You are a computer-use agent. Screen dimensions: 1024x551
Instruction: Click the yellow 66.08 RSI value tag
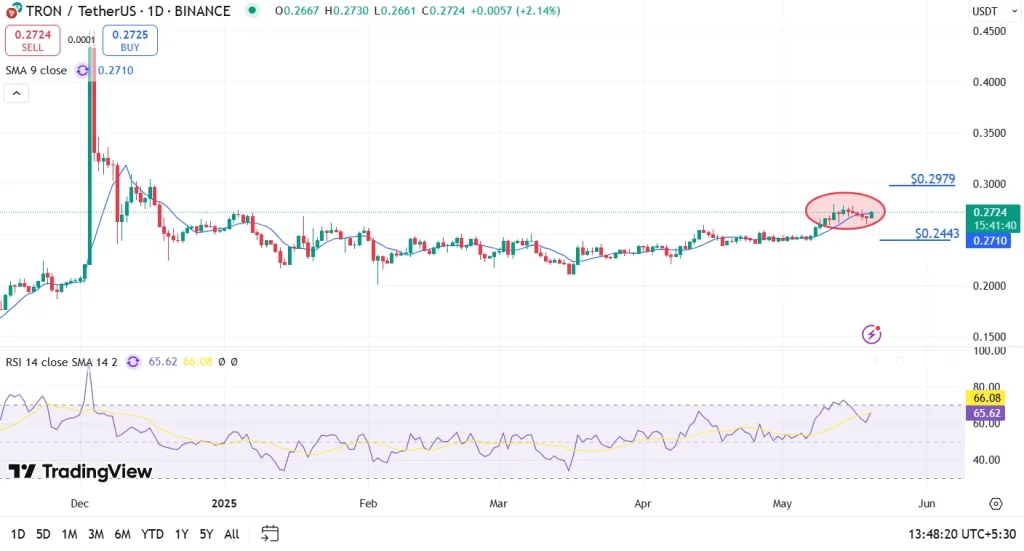pyautogui.click(x=986, y=398)
